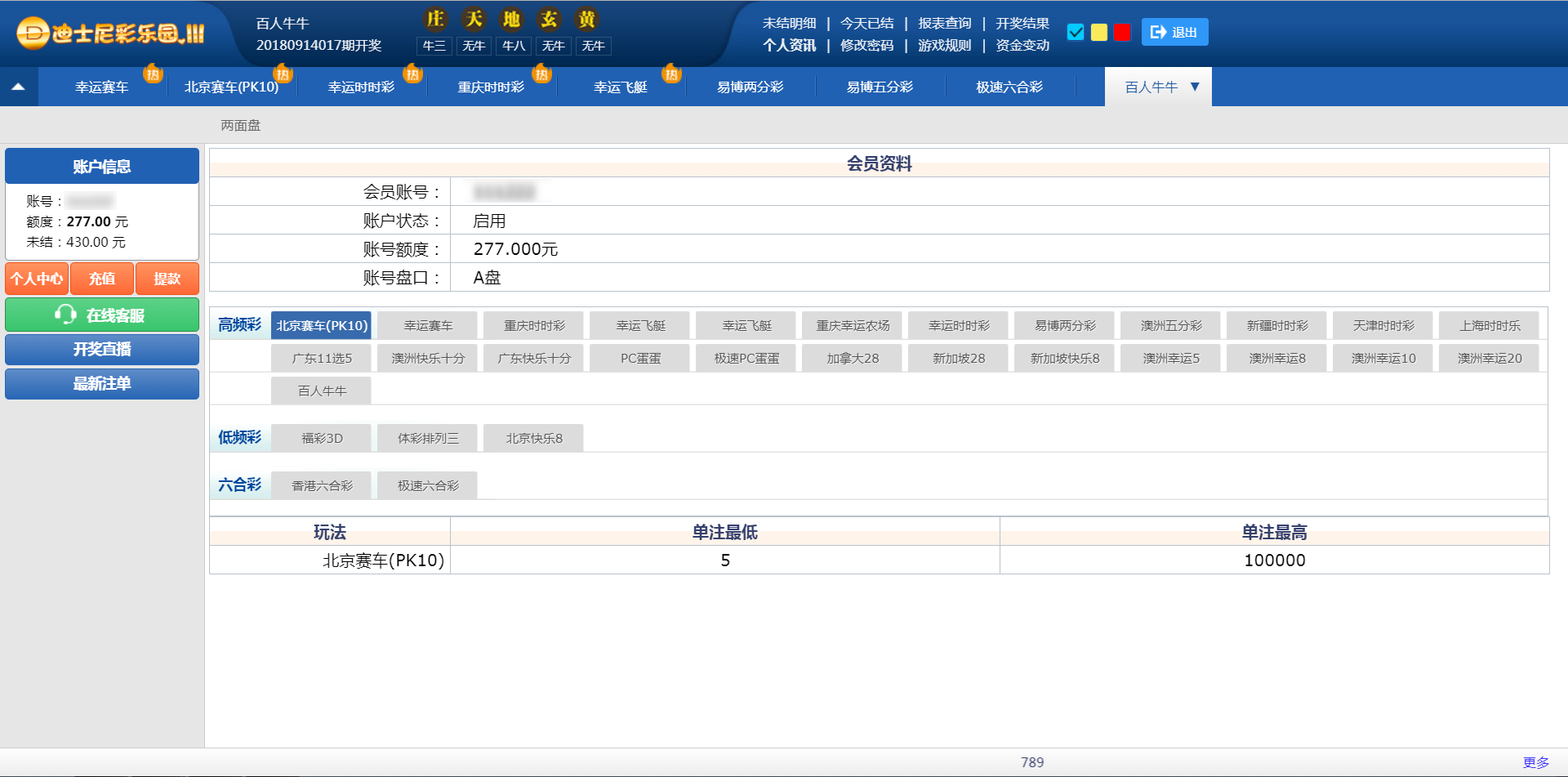Click the 庄 gold coin icon
The height and width of the screenshot is (777, 1568).
434,20
